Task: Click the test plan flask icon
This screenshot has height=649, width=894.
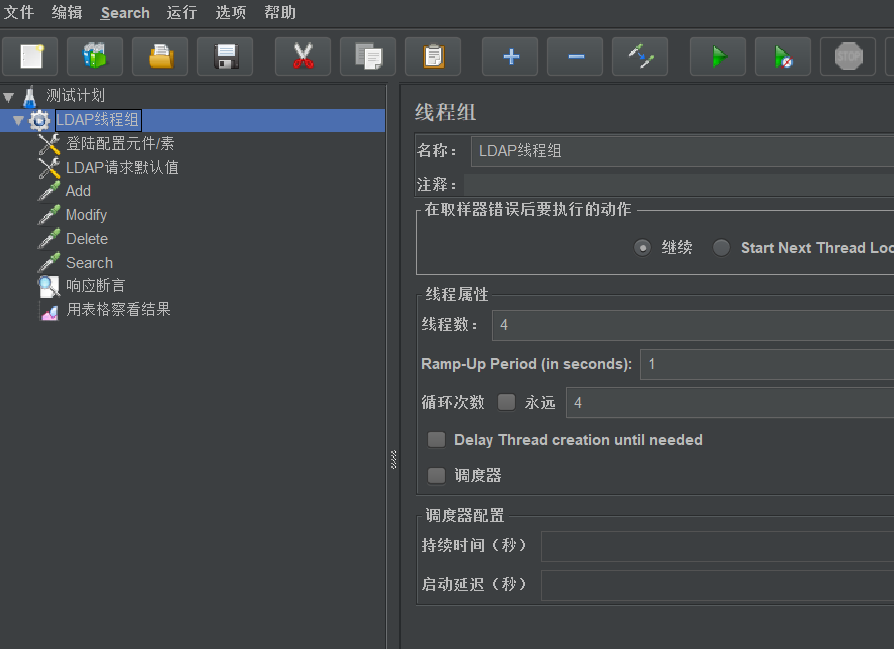Action: pyautogui.click(x=30, y=96)
